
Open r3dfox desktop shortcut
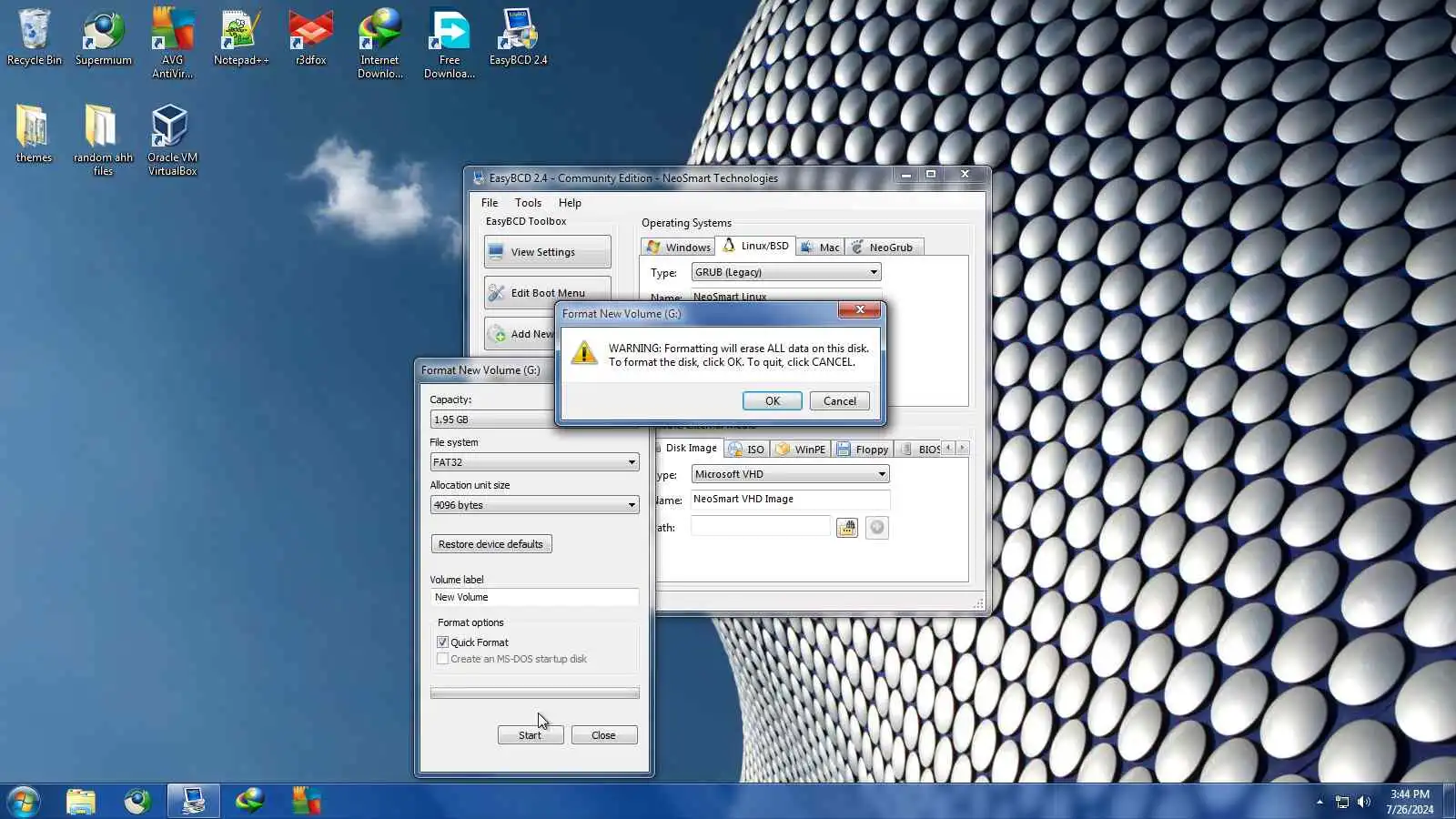click(310, 37)
